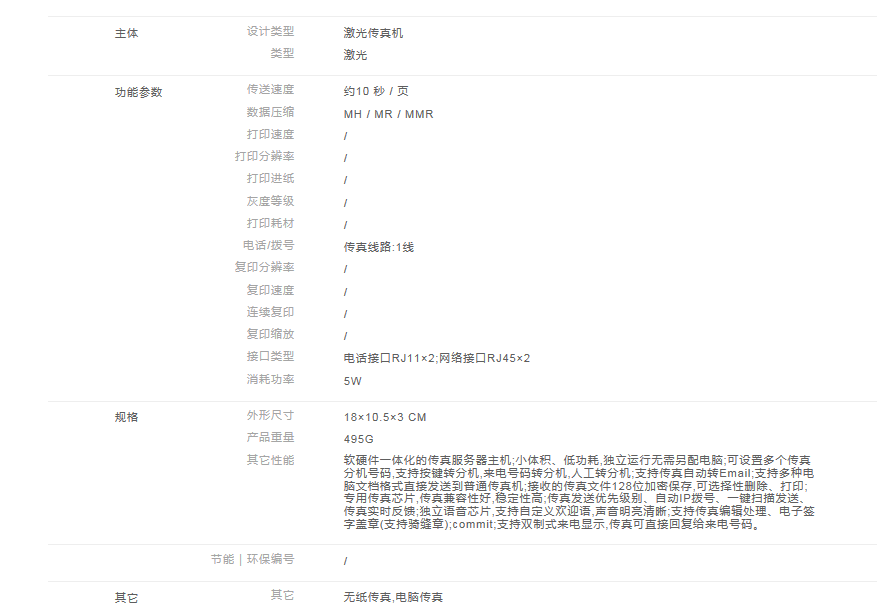Select the 电话接口RJ11×2 interface value text
The image size is (877, 609).
point(390,358)
